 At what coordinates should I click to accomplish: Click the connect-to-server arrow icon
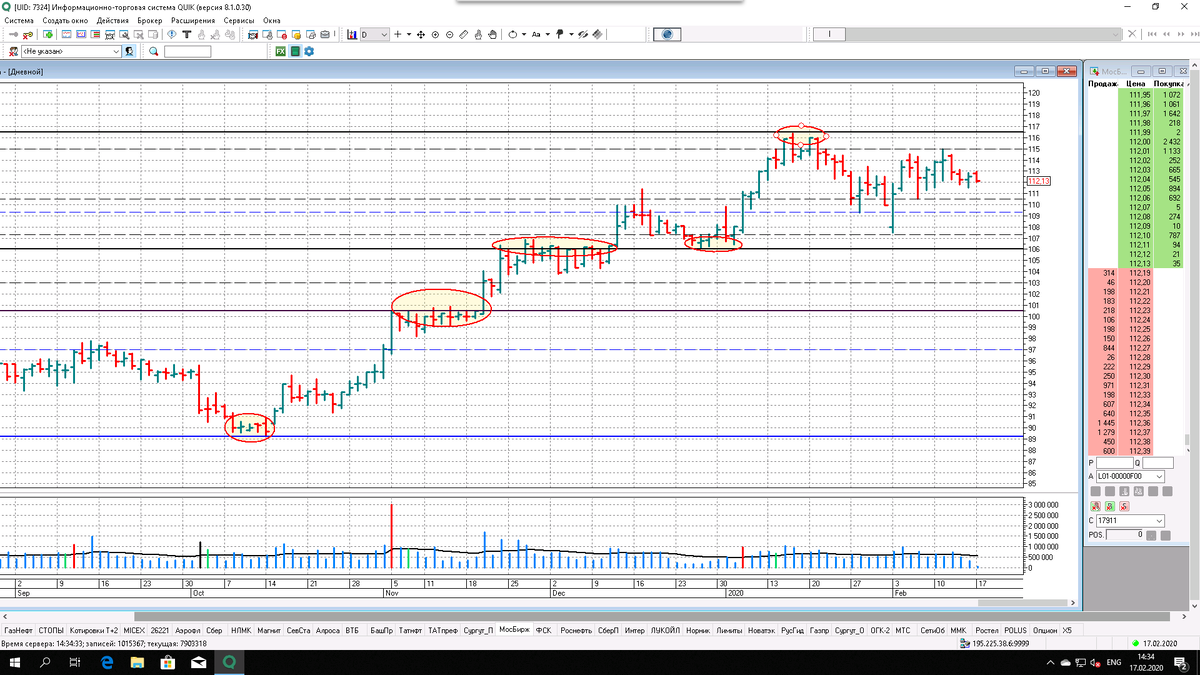click(x=13, y=34)
